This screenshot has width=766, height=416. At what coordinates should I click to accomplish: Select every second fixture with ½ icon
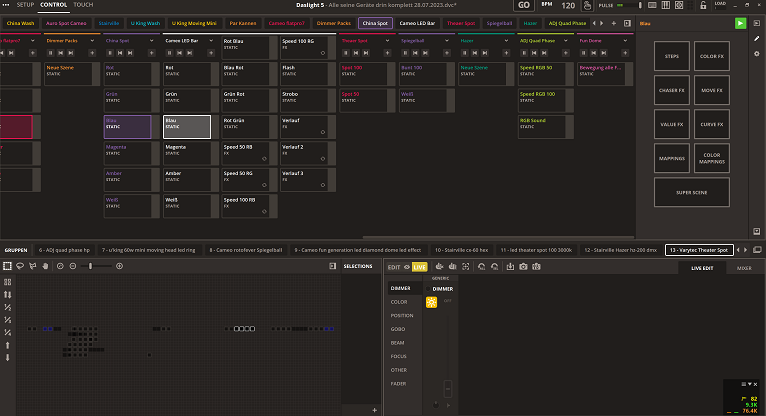point(7,307)
